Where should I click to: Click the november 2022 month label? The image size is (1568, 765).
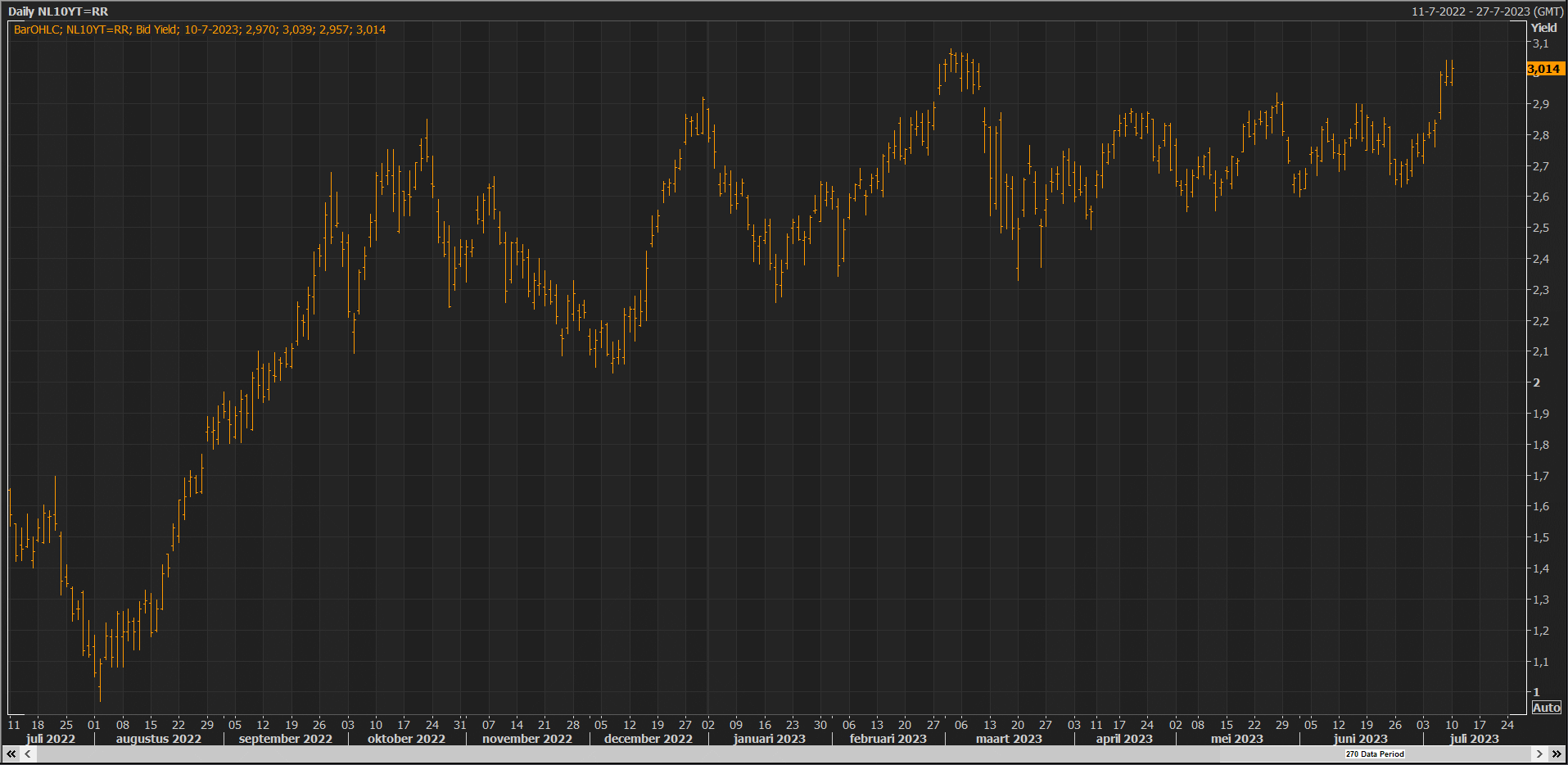click(527, 739)
